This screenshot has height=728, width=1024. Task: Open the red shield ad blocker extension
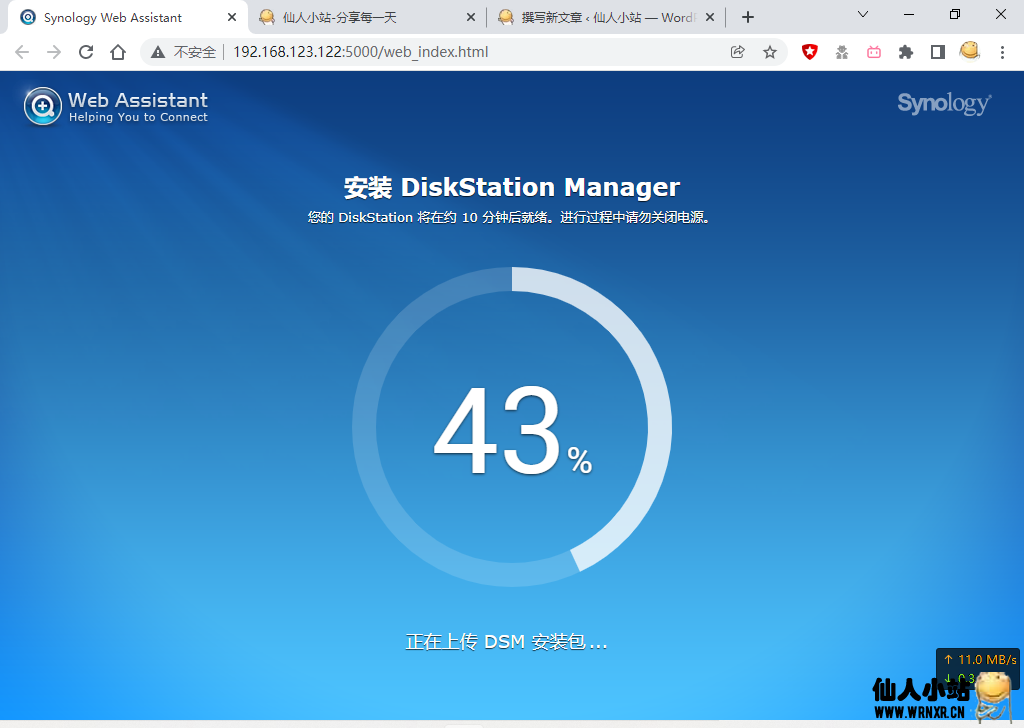click(x=809, y=52)
